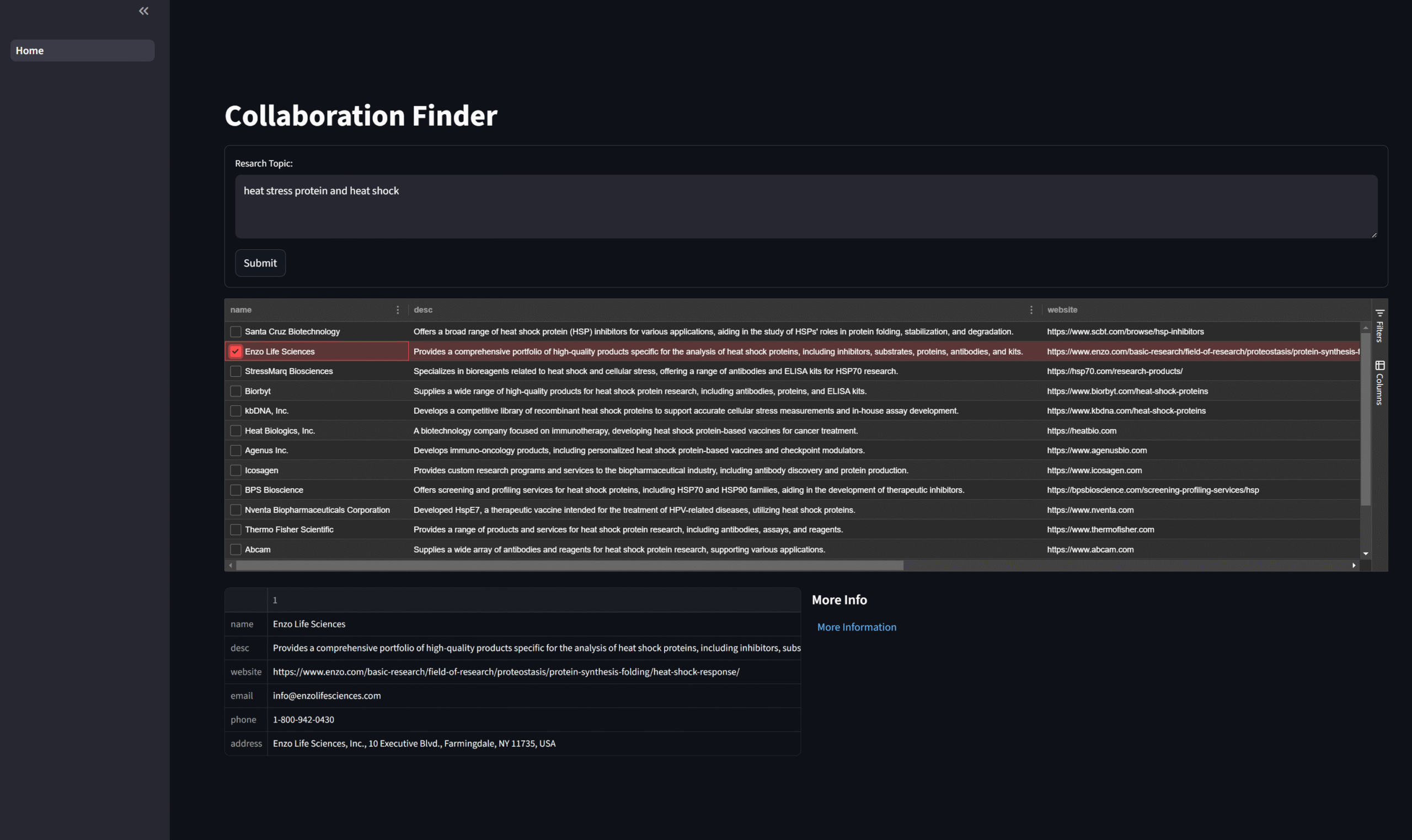Image resolution: width=1412 pixels, height=840 pixels.
Task: Tick the Abcam row checkbox
Action: coord(236,550)
